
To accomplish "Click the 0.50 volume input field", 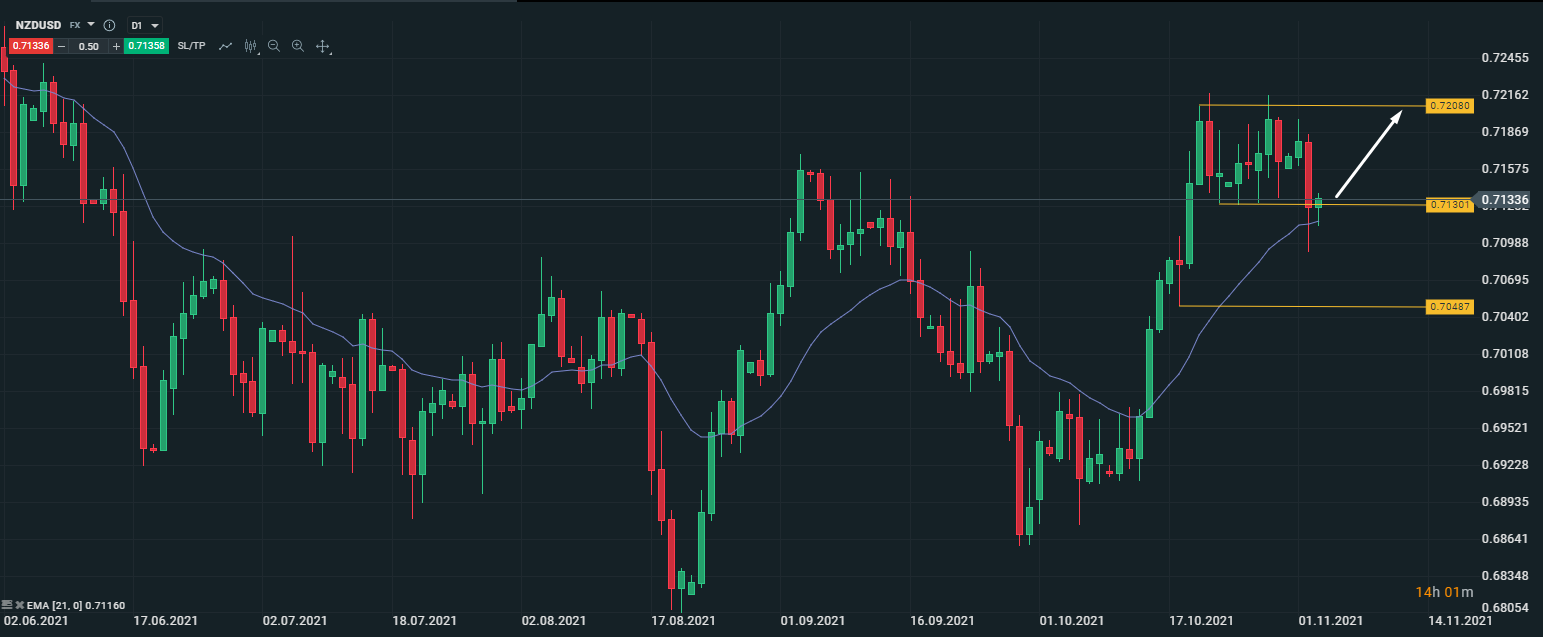I will [x=89, y=46].
